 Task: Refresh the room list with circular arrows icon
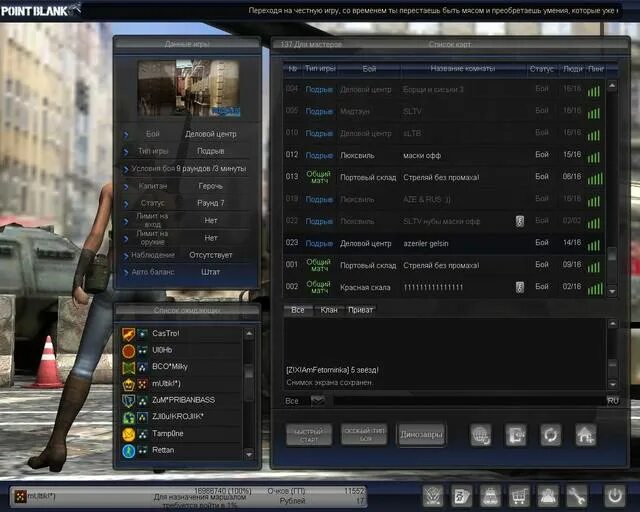click(551, 435)
